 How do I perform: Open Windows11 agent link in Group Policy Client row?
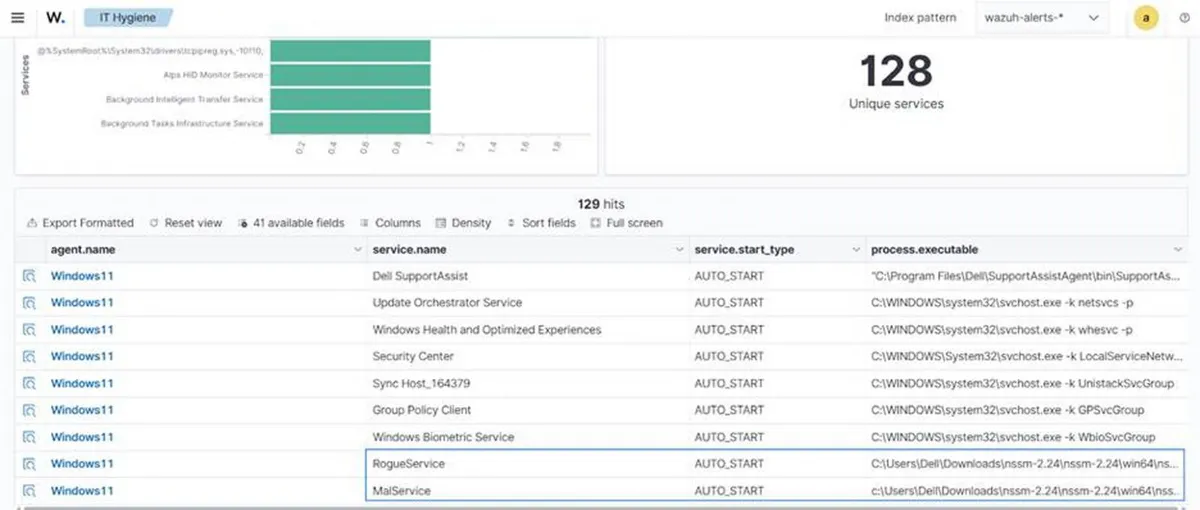(x=82, y=410)
